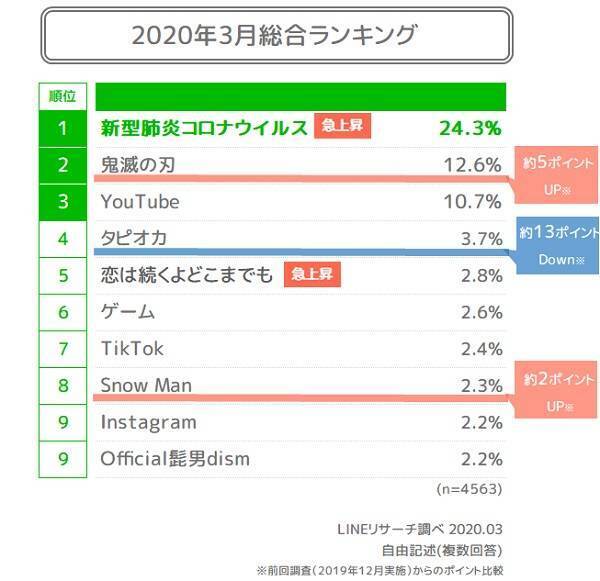Image resolution: width=600 pixels, height=581 pixels.
Task: Choose the Snow Man entry
Action: point(146,385)
